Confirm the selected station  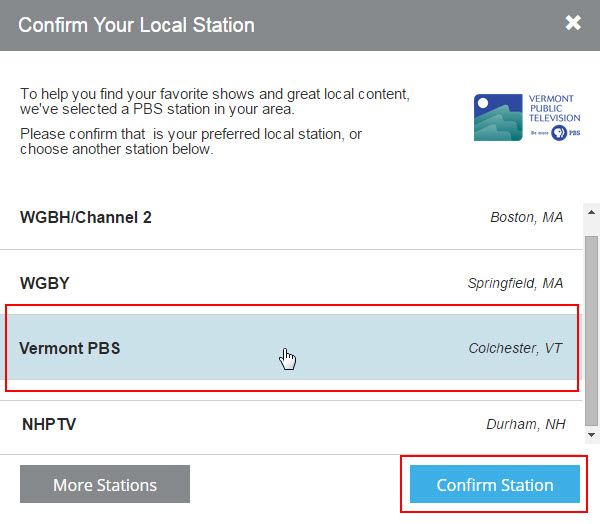point(495,484)
